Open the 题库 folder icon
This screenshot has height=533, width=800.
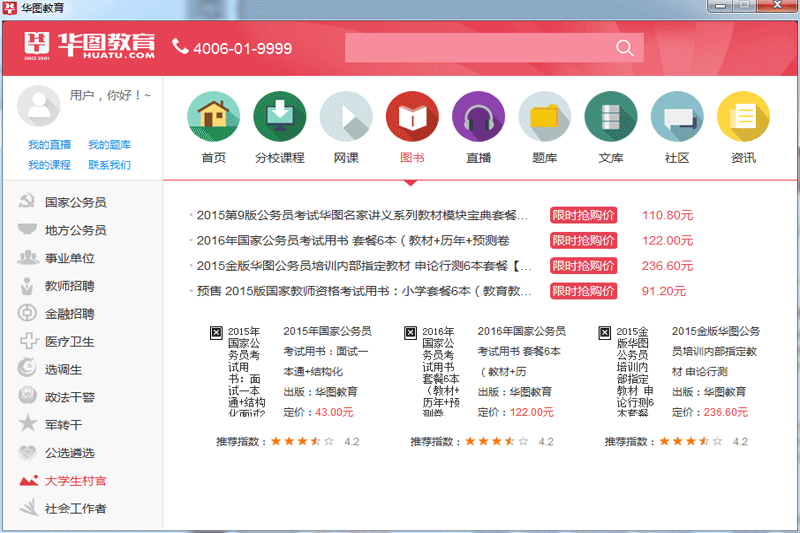tap(544, 116)
